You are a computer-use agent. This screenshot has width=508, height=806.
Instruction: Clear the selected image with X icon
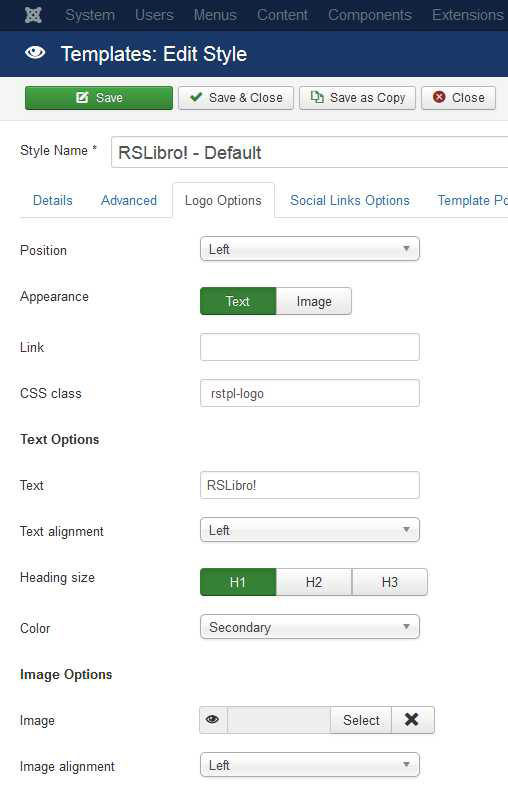[x=412, y=720]
